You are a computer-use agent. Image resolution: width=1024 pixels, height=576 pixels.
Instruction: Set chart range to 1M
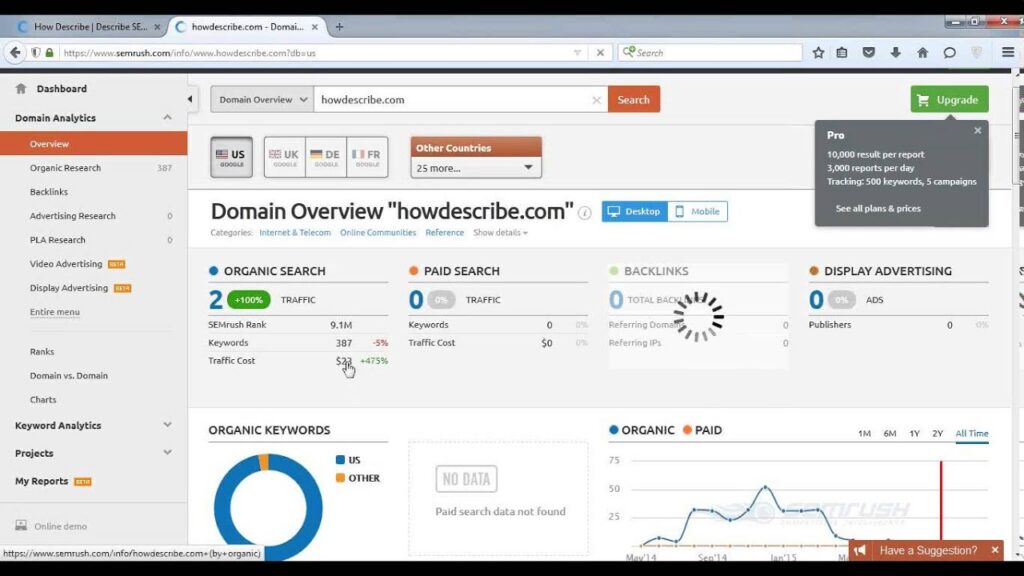[x=864, y=433]
